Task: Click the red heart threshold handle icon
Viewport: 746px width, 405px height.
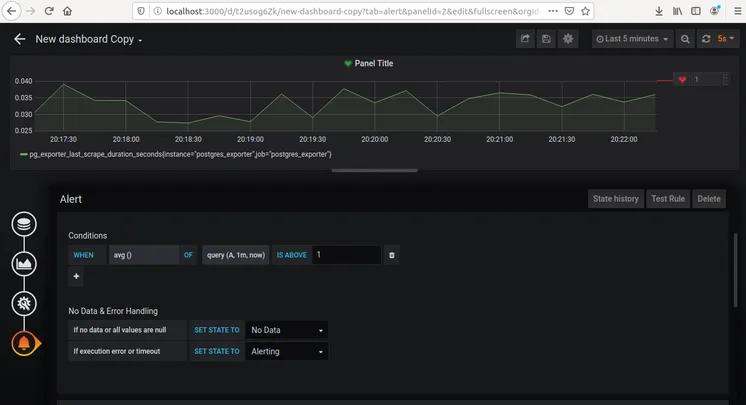Action: pyautogui.click(x=682, y=79)
